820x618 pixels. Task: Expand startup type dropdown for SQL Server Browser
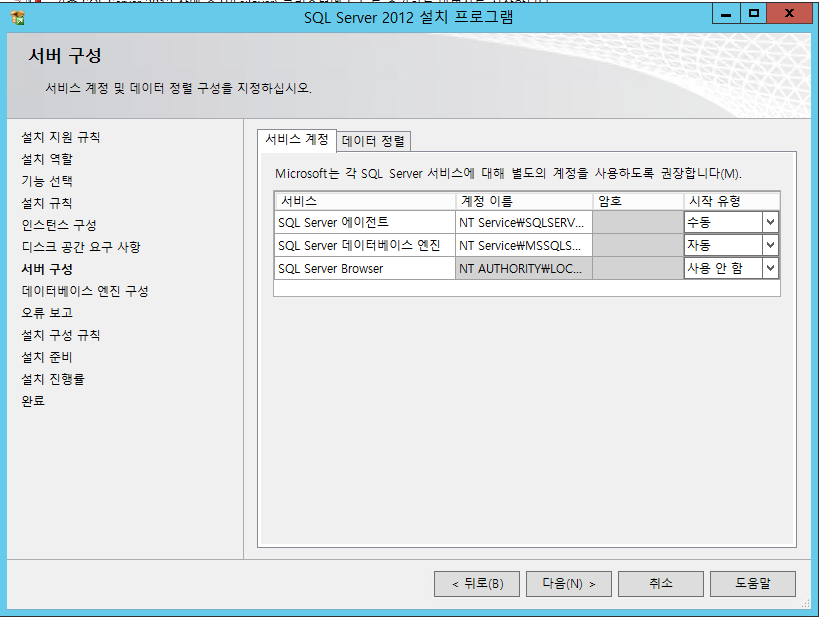point(770,268)
